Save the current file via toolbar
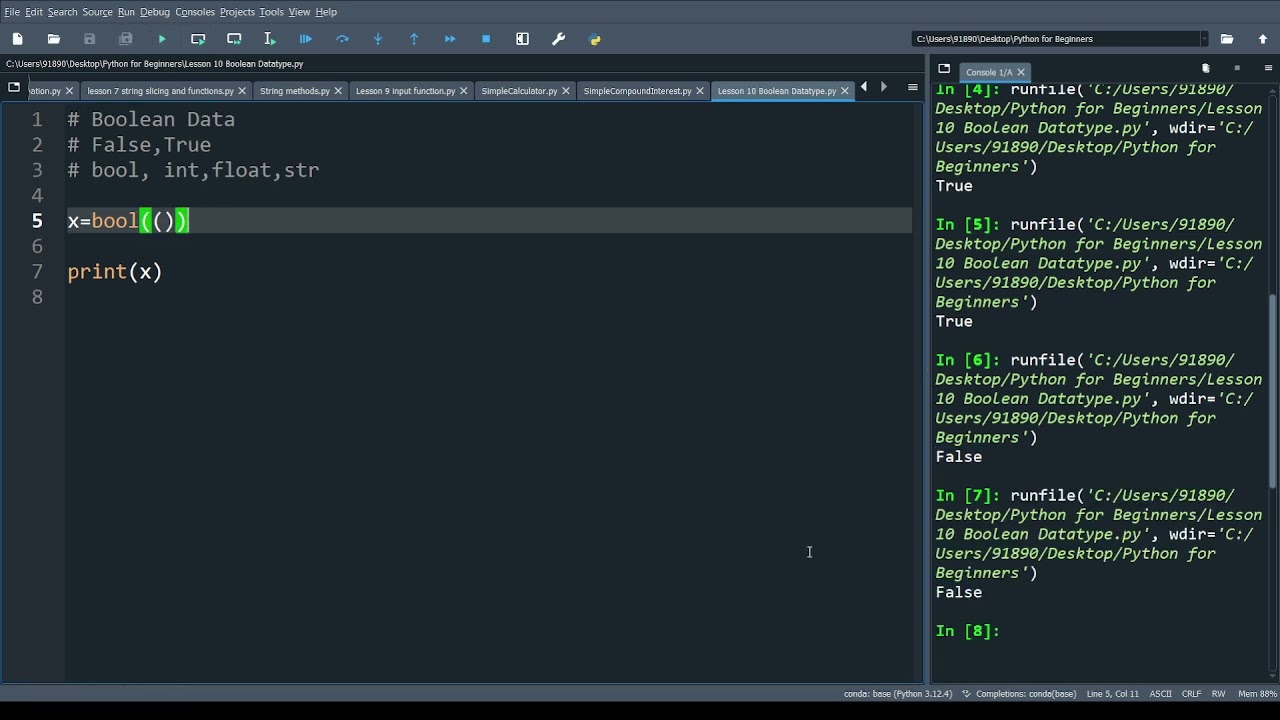Screen dimensions: 1280x720 click(90, 39)
